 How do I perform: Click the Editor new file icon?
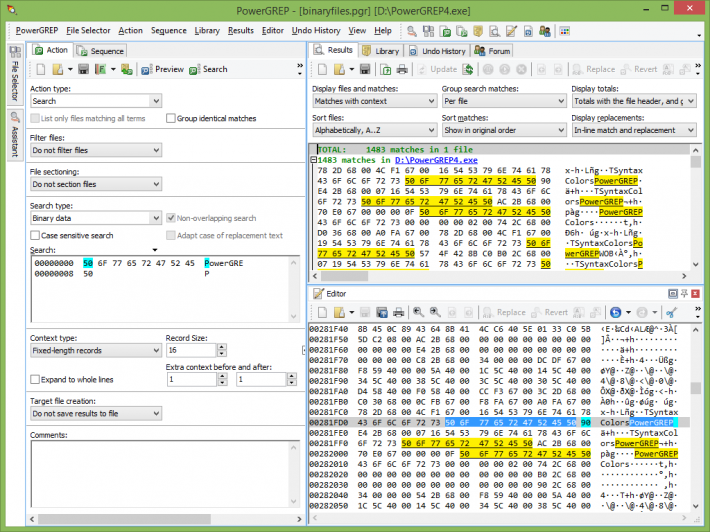322,312
